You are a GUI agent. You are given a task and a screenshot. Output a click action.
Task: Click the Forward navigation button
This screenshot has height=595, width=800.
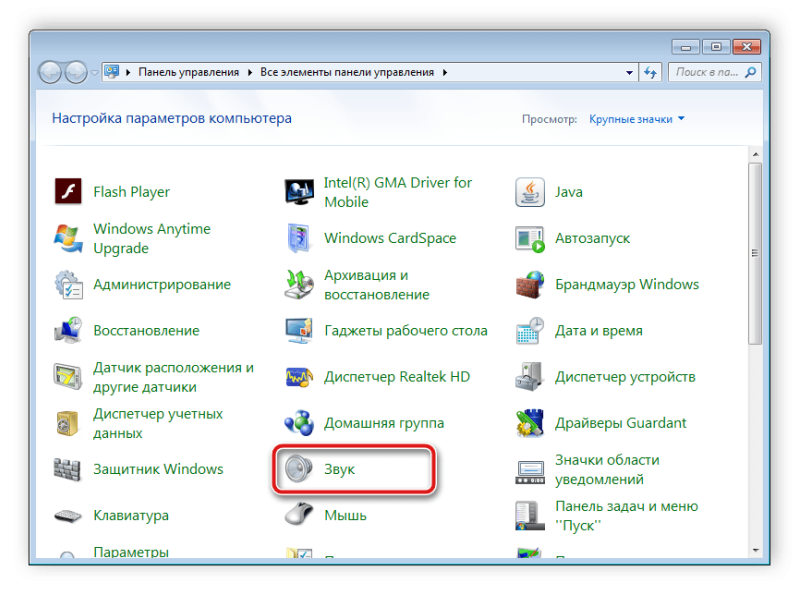(77, 72)
